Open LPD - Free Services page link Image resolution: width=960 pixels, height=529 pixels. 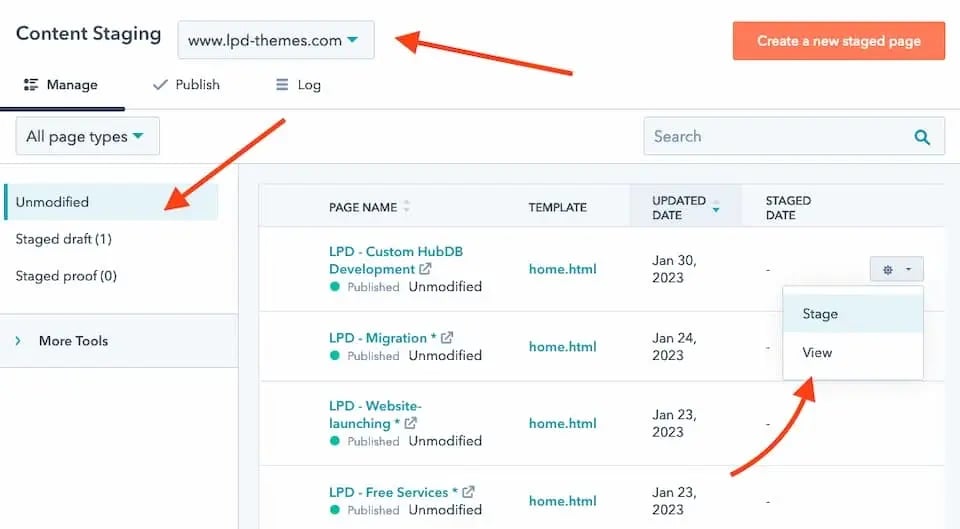coord(393,492)
